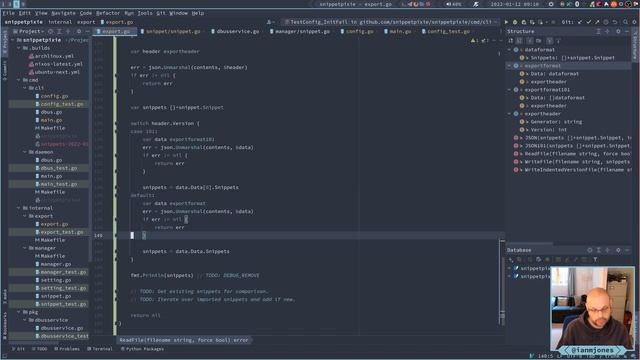
Task: Toggle the second Structure toolbar sort/filter button
Action: point(519,41)
